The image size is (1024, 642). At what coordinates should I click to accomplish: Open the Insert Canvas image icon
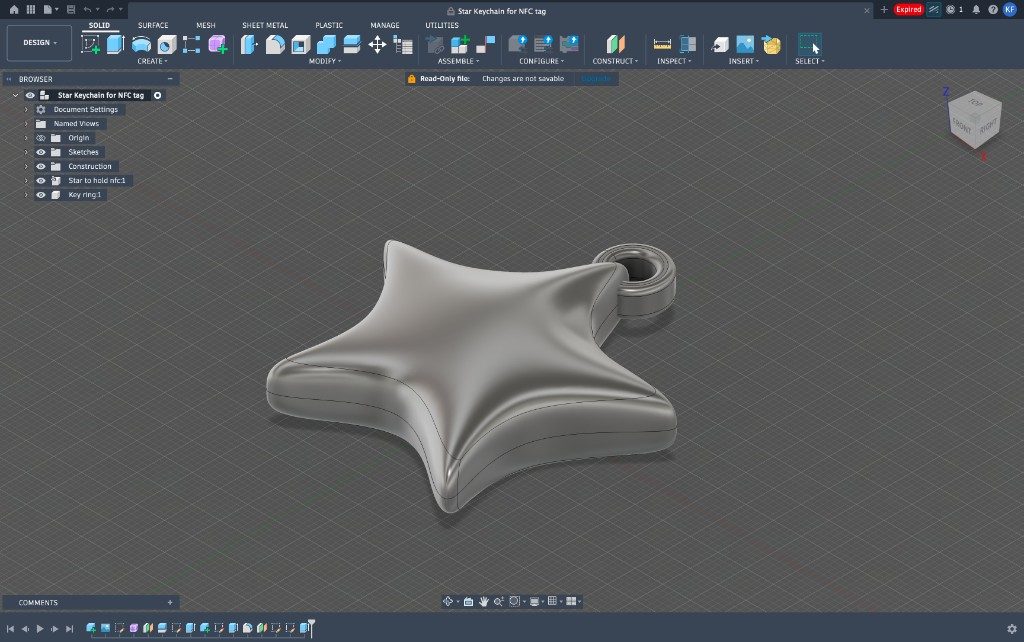745,44
